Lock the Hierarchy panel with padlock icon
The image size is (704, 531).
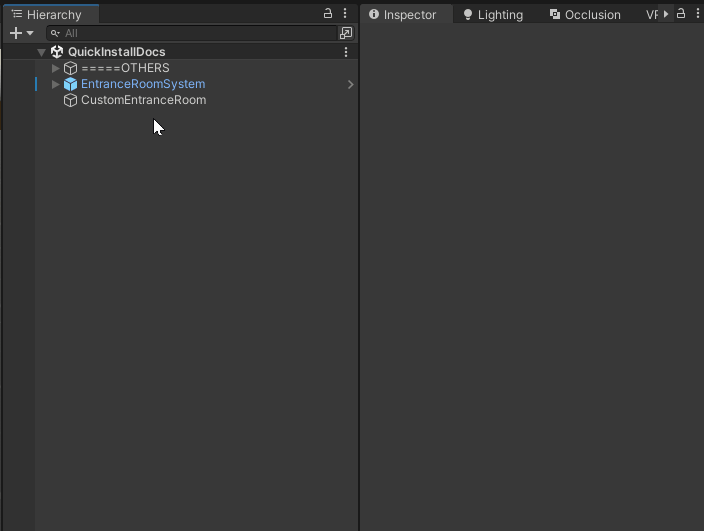click(327, 14)
